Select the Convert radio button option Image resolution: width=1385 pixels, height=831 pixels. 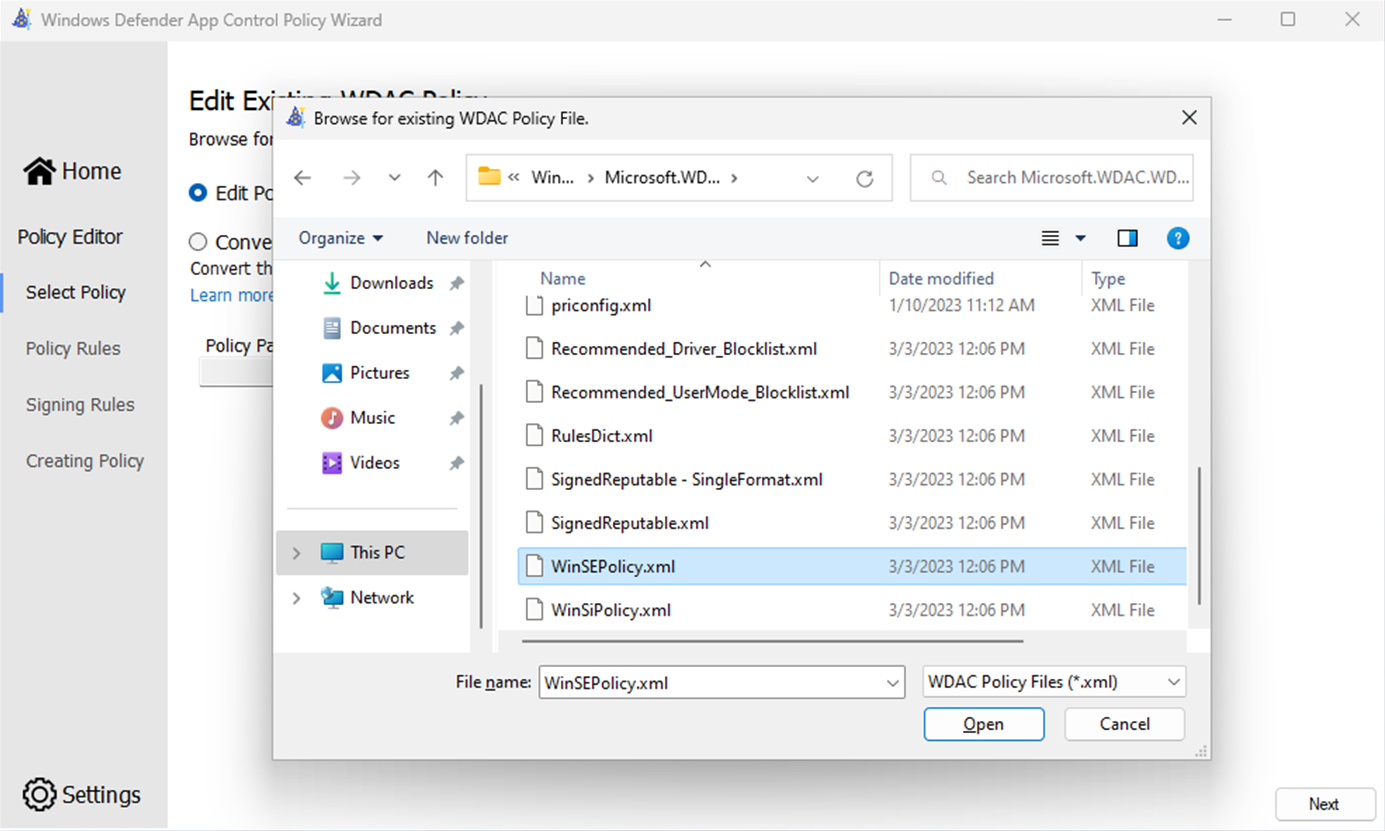tap(198, 242)
